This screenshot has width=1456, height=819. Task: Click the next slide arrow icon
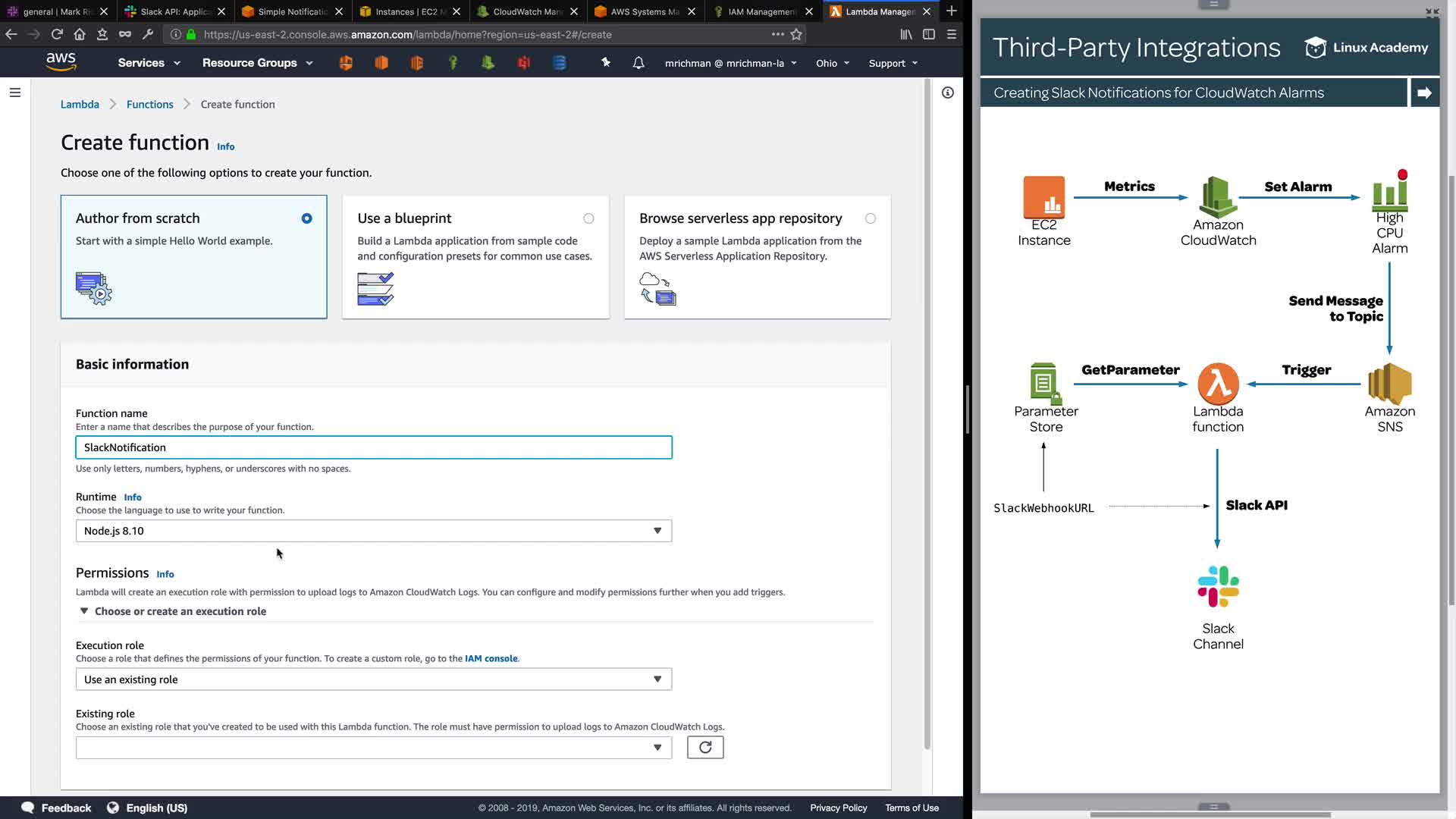tap(1424, 93)
